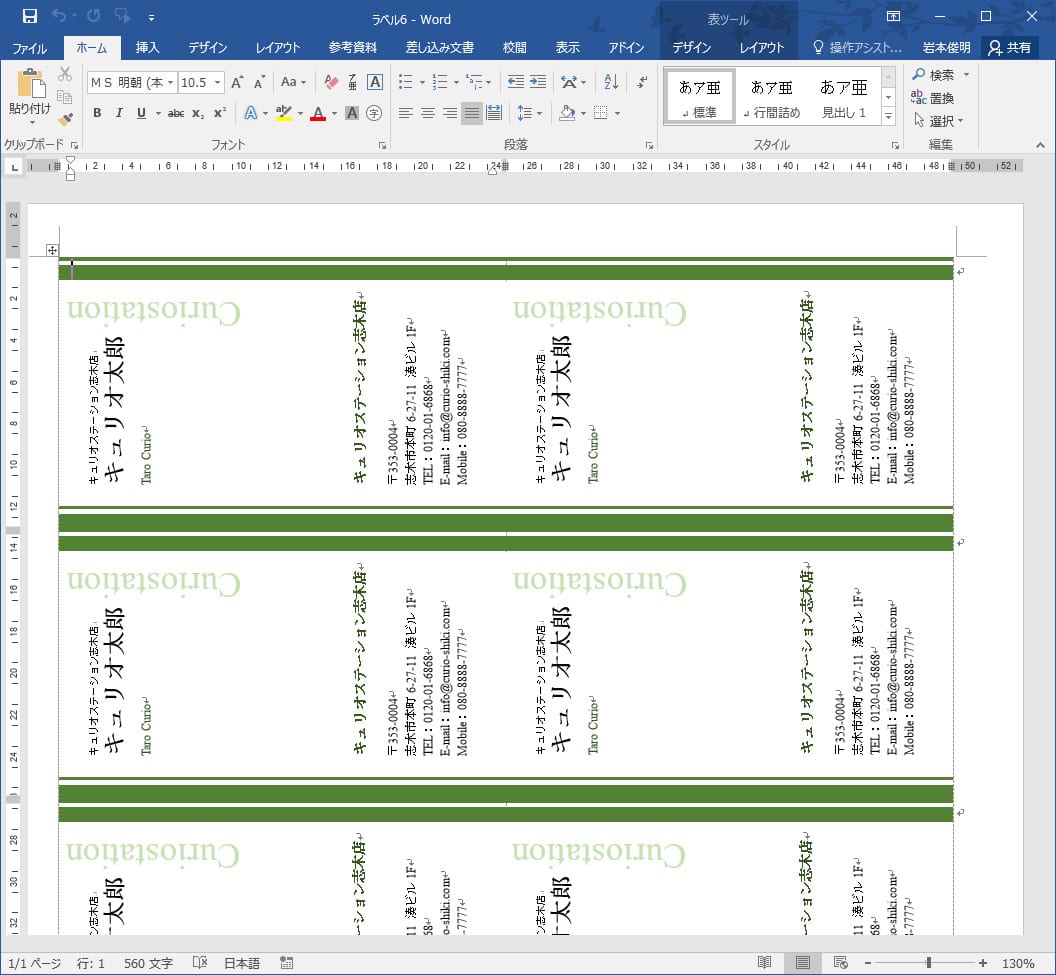Open borders dropdown arrow
Screen dimensions: 1056x975
pos(617,113)
